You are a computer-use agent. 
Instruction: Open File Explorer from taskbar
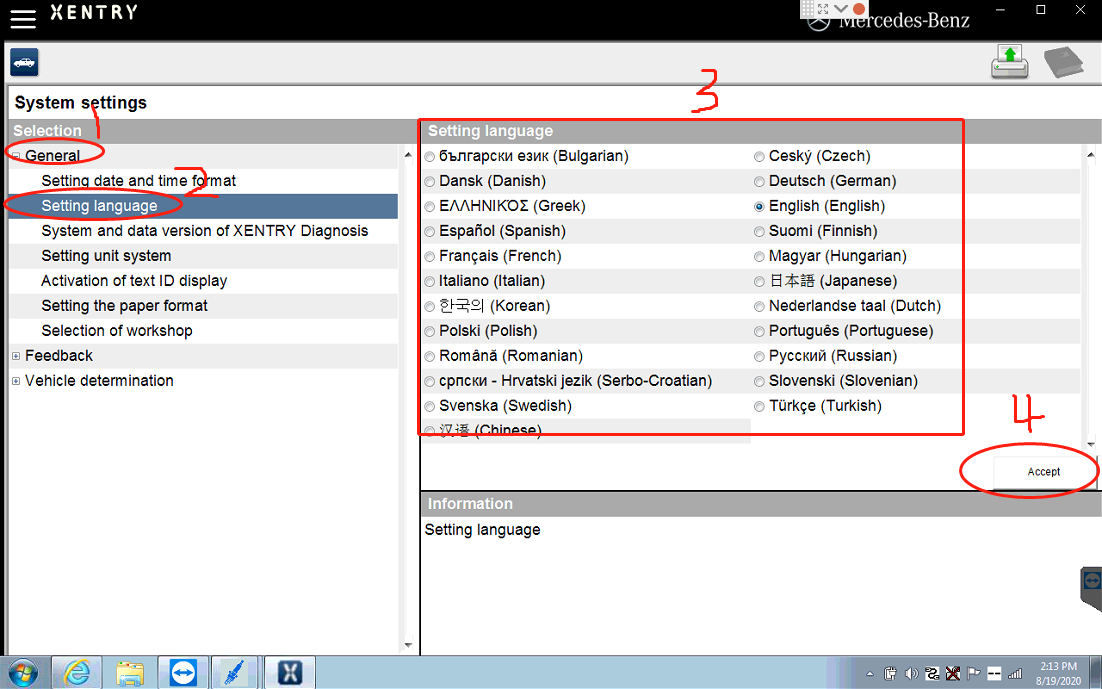(x=130, y=673)
